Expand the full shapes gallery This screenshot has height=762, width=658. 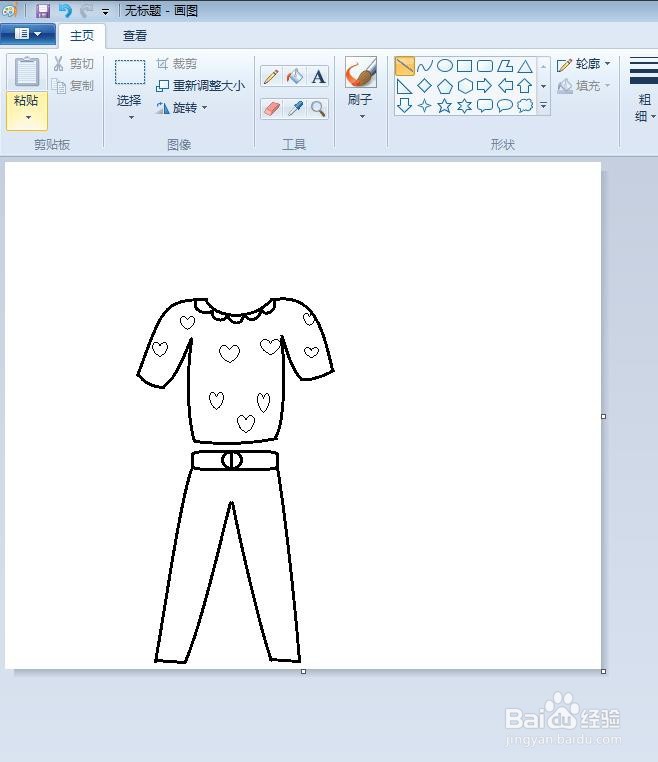coord(544,105)
